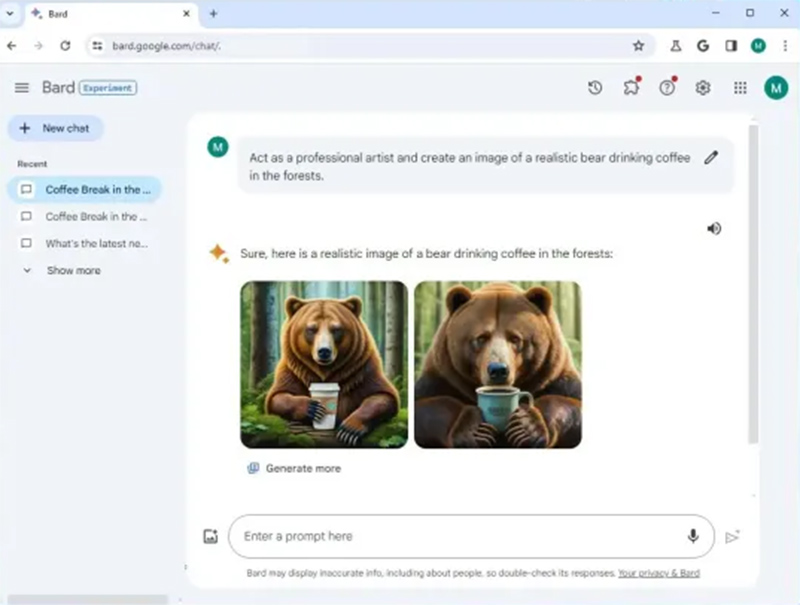800x605 pixels.
Task: Close the Bard browser tab
Action: click(x=187, y=14)
